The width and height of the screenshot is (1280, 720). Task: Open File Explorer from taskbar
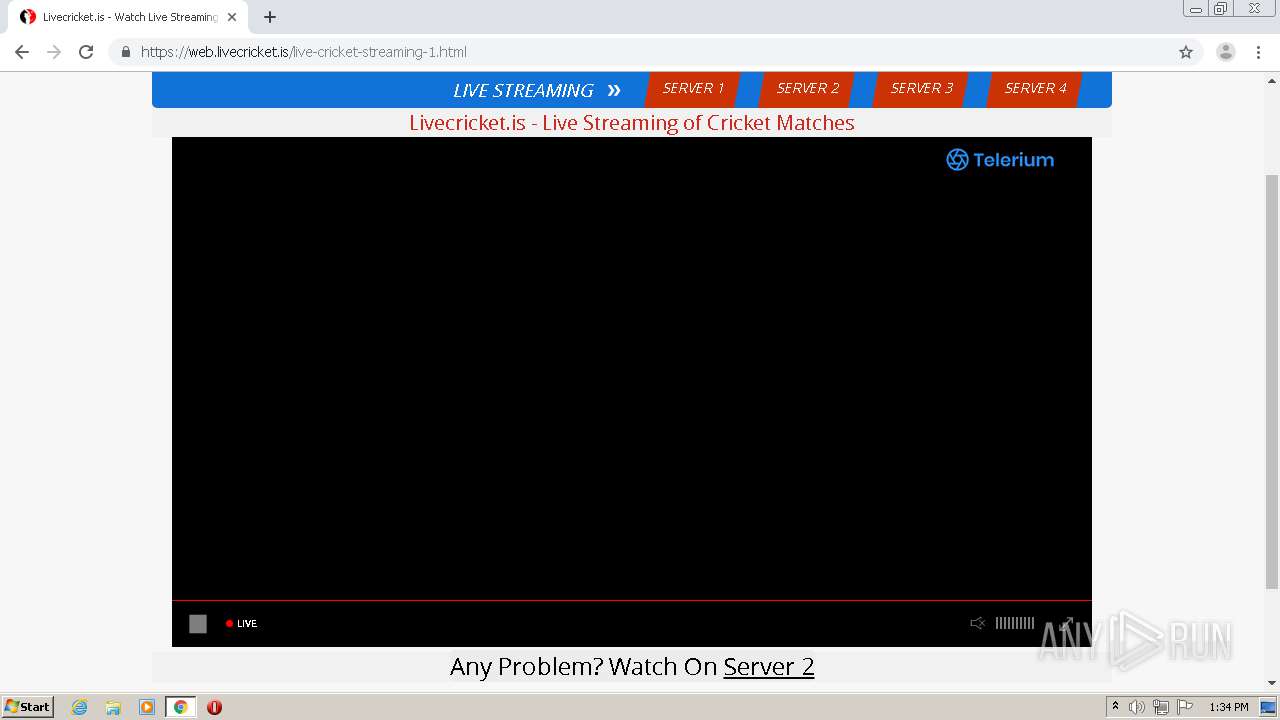click(113, 707)
